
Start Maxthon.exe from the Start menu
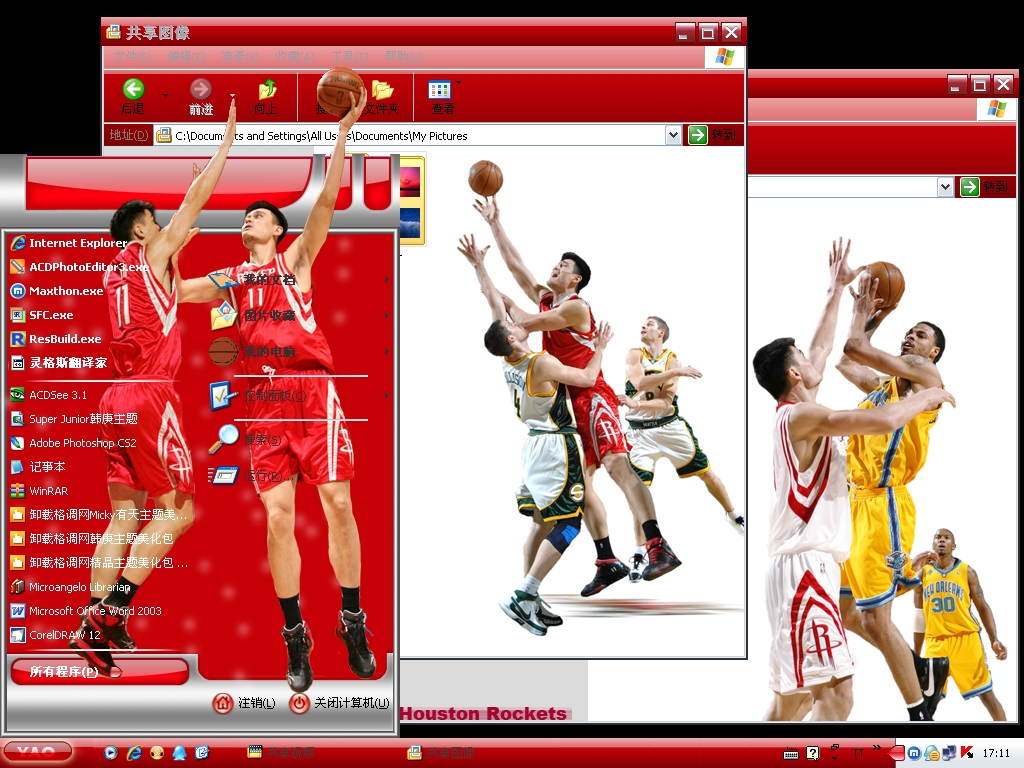(57, 291)
